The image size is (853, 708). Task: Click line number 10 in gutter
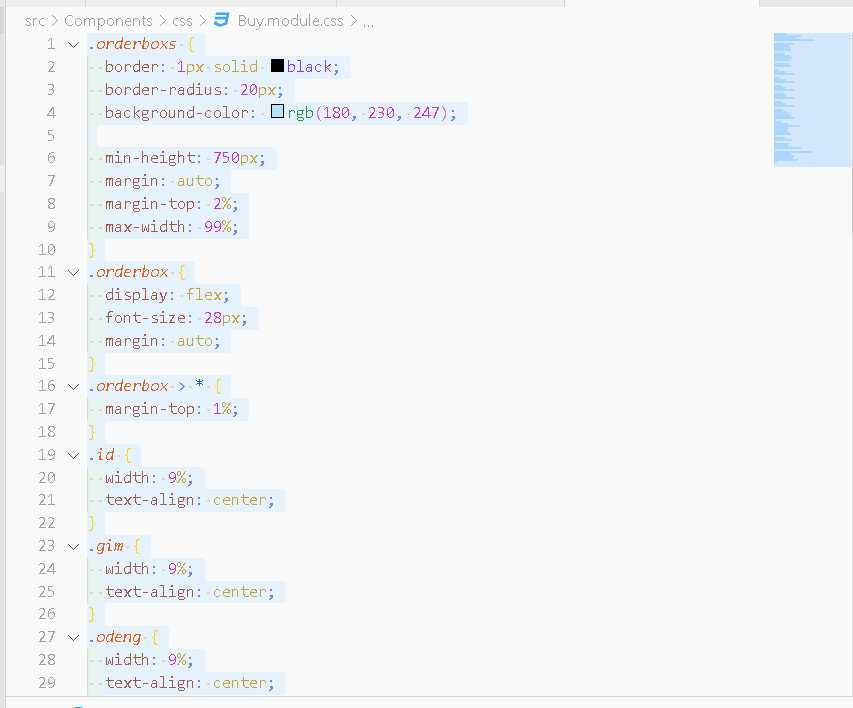[47, 249]
